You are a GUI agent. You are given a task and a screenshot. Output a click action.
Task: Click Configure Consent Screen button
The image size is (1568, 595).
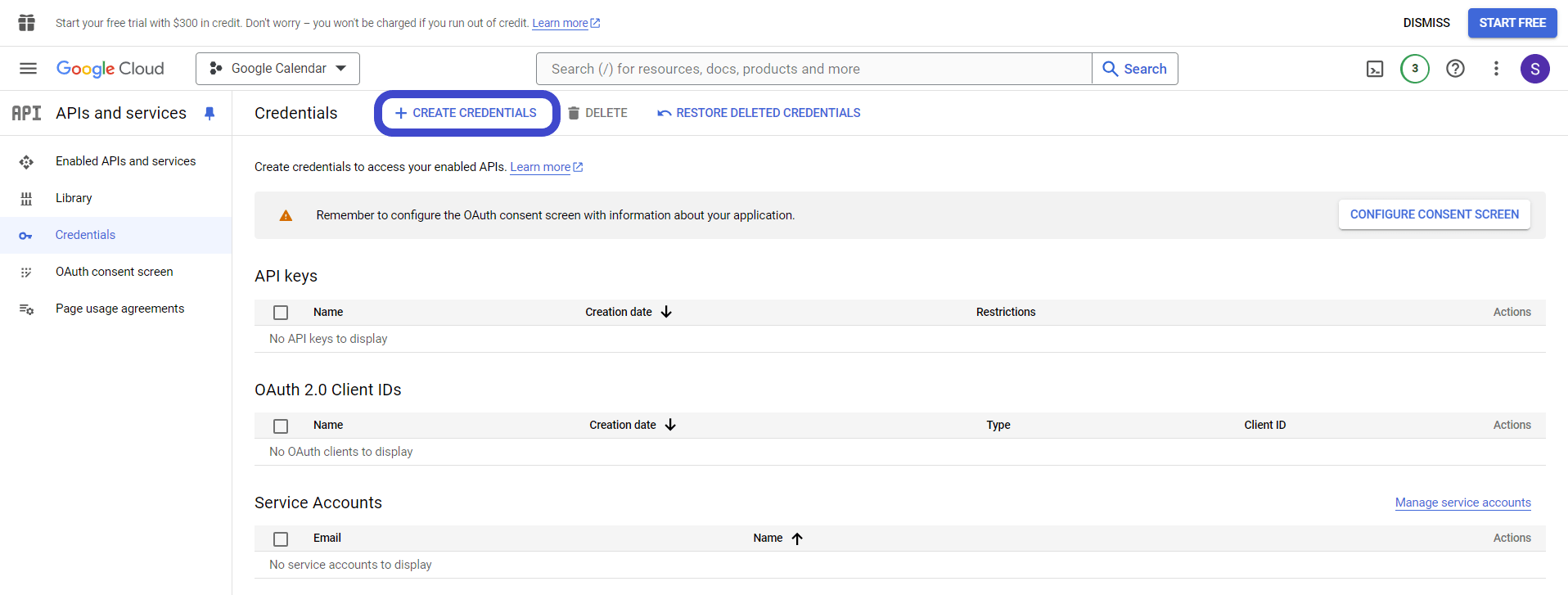pyautogui.click(x=1435, y=214)
